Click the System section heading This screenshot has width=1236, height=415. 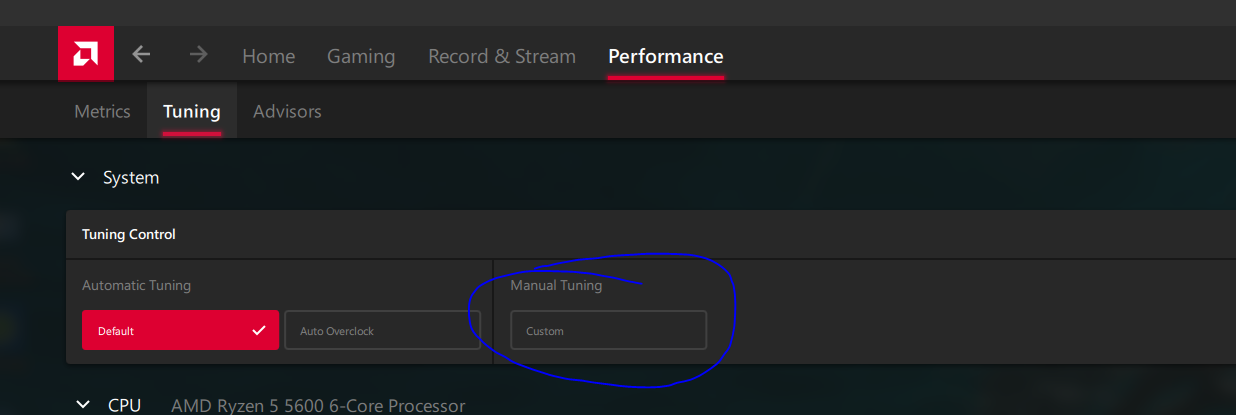[x=131, y=177]
